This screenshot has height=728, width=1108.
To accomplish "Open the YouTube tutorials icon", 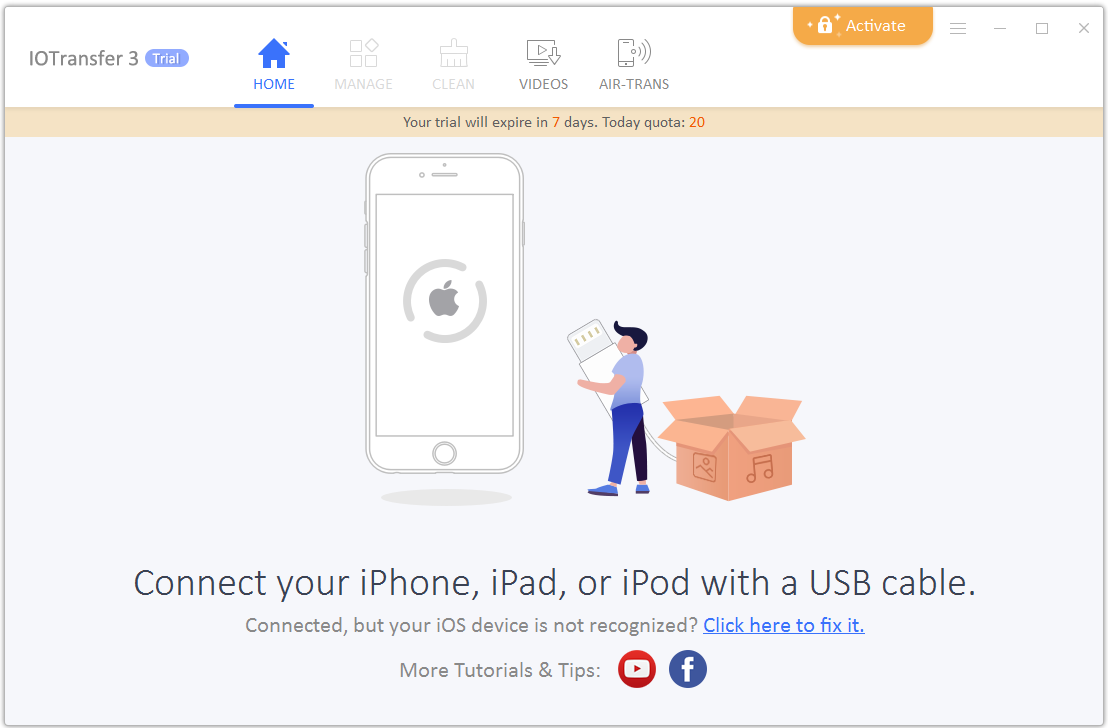I will [x=637, y=669].
